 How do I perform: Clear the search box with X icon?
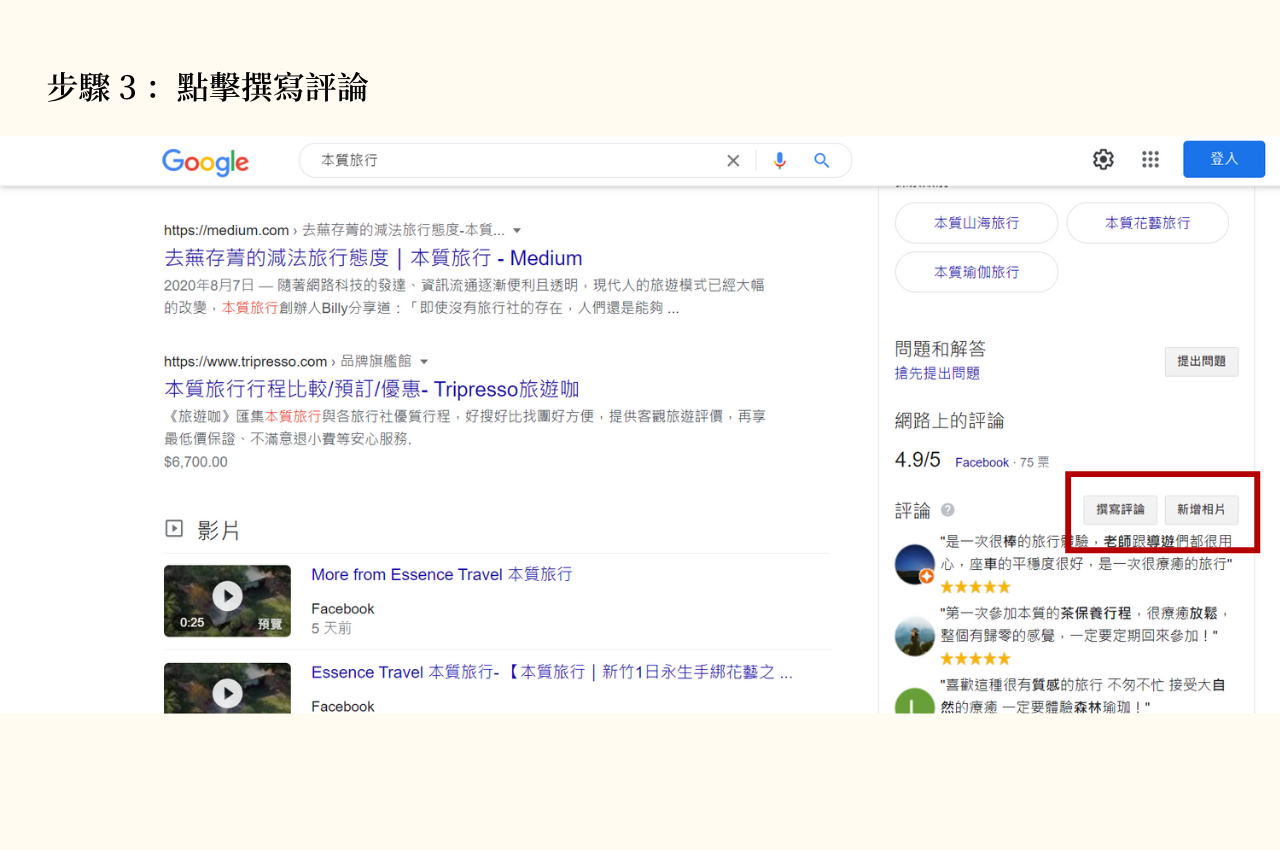pos(733,161)
